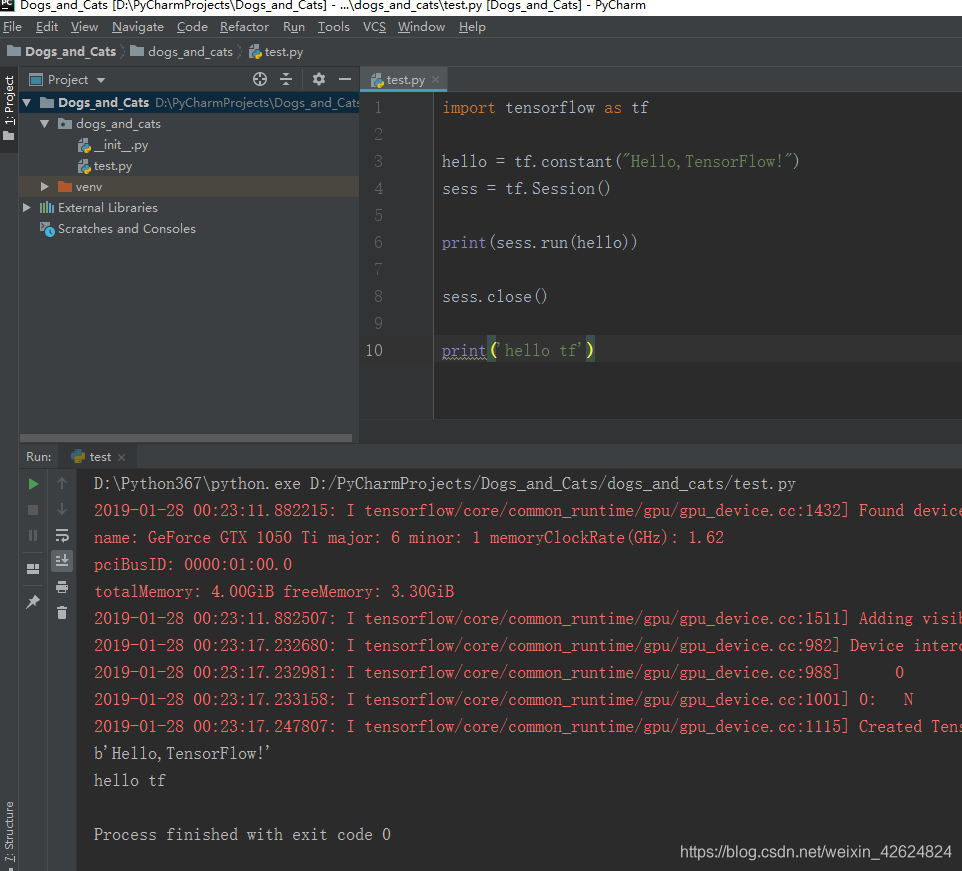Click the Pin Tab icon in Run panel
962x871 pixels.
(33, 602)
